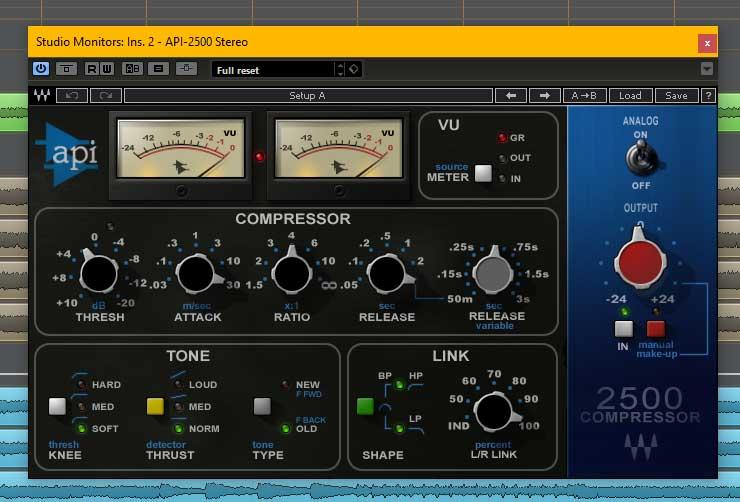740x502 pixels.
Task: Click the NEW F FWD type LED
Action: click(x=286, y=385)
